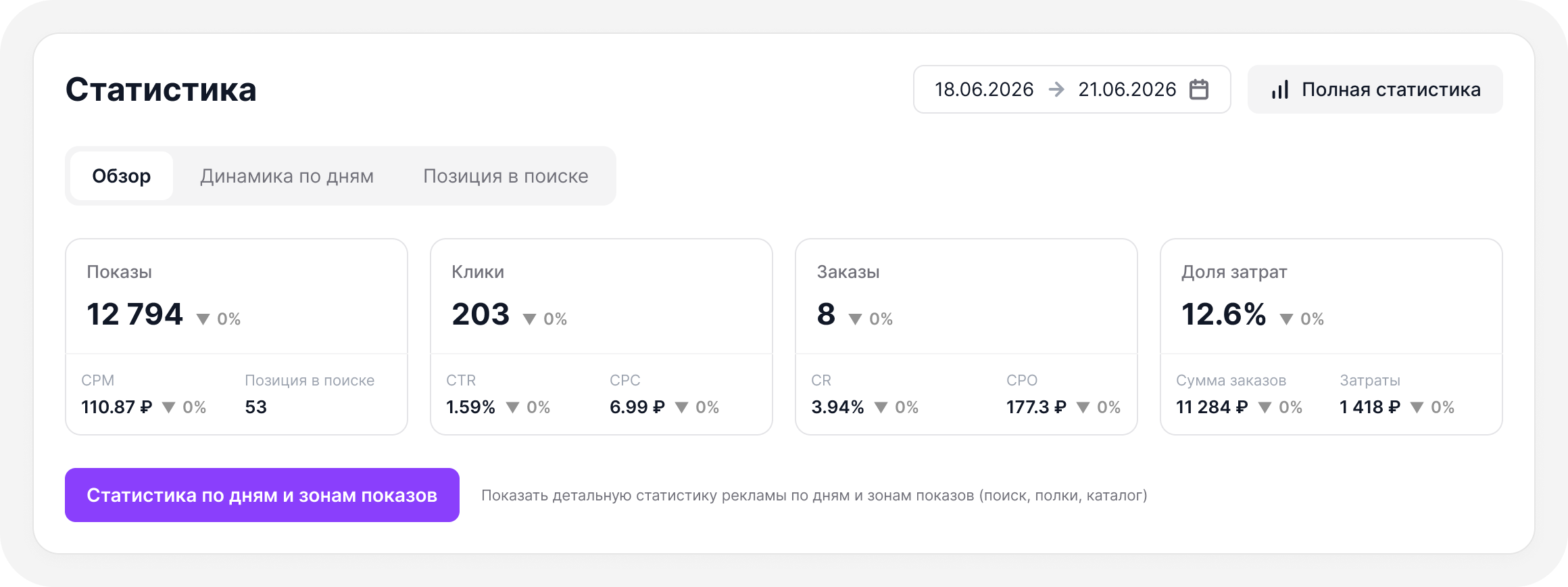Click the CR value 3.94%
Screen dimensions: 1568x587
[837, 407]
